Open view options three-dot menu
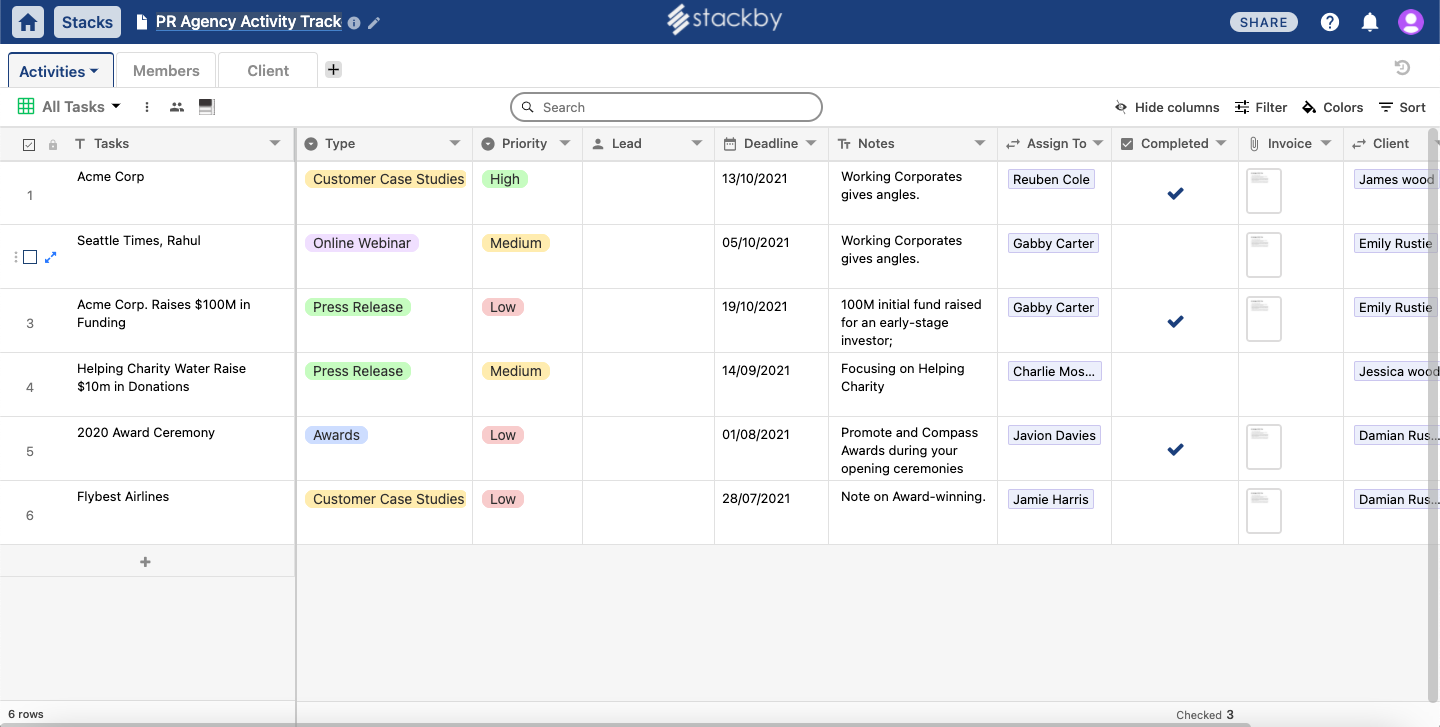 click(147, 107)
